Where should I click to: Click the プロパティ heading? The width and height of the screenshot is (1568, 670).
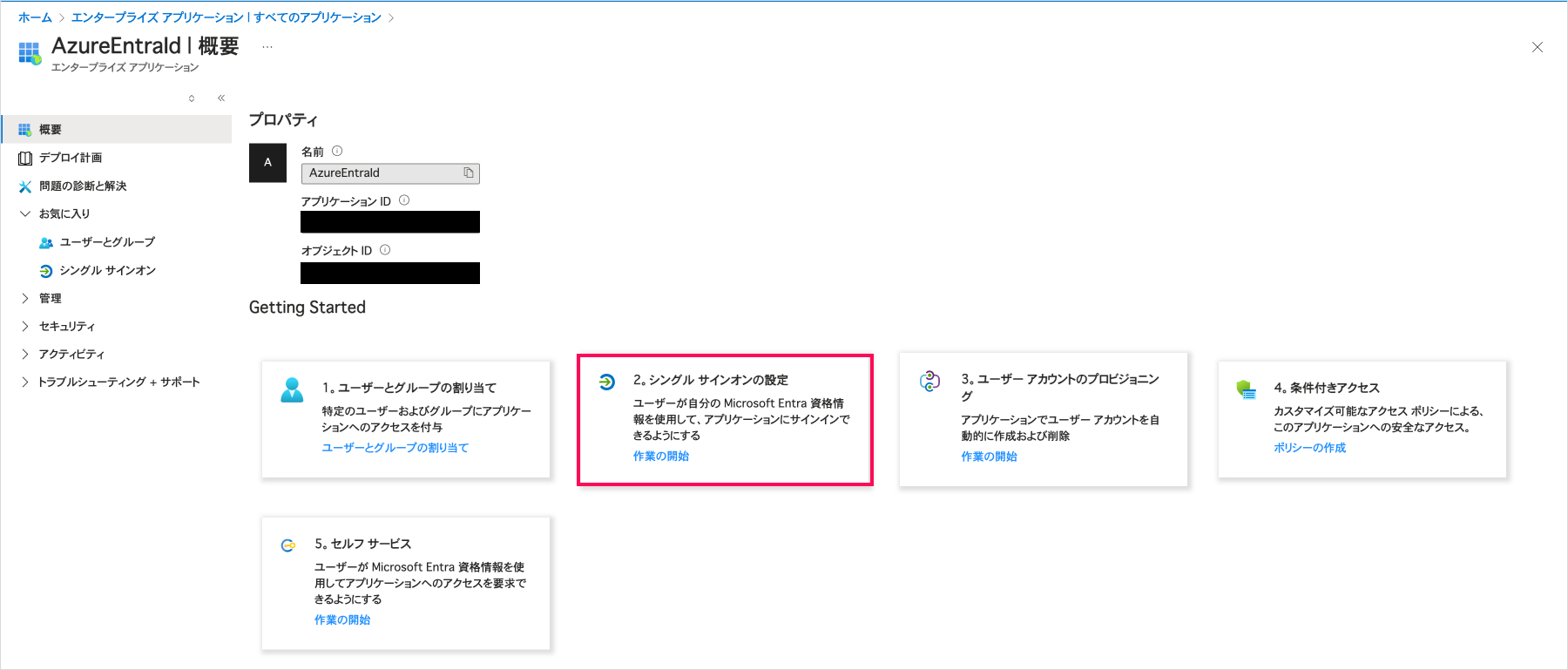point(283,119)
